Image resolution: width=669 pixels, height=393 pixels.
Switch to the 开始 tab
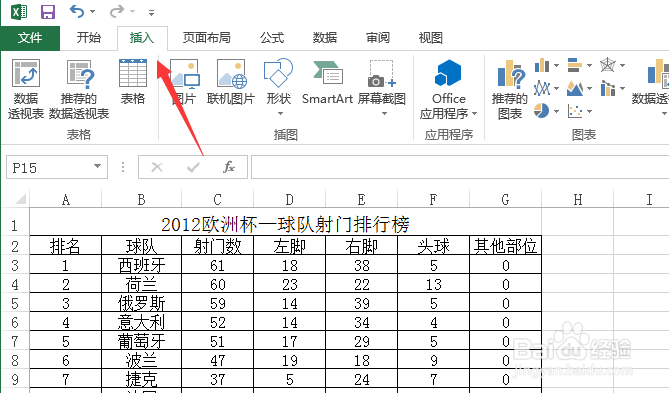tap(89, 38)
